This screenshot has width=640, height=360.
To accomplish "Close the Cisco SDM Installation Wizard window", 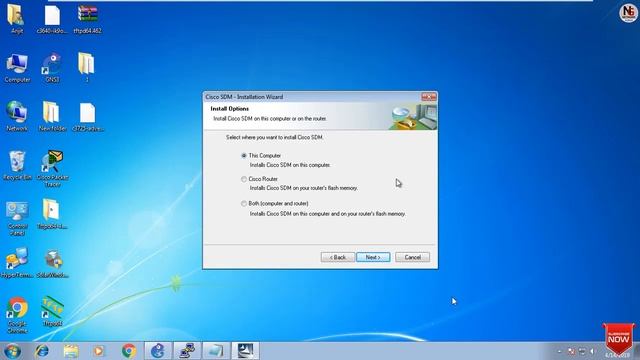I will coord(429,97).
